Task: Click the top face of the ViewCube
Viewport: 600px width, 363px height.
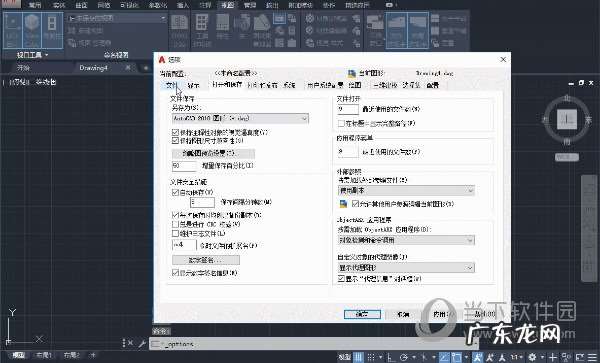Action: [x=567, y=119]
